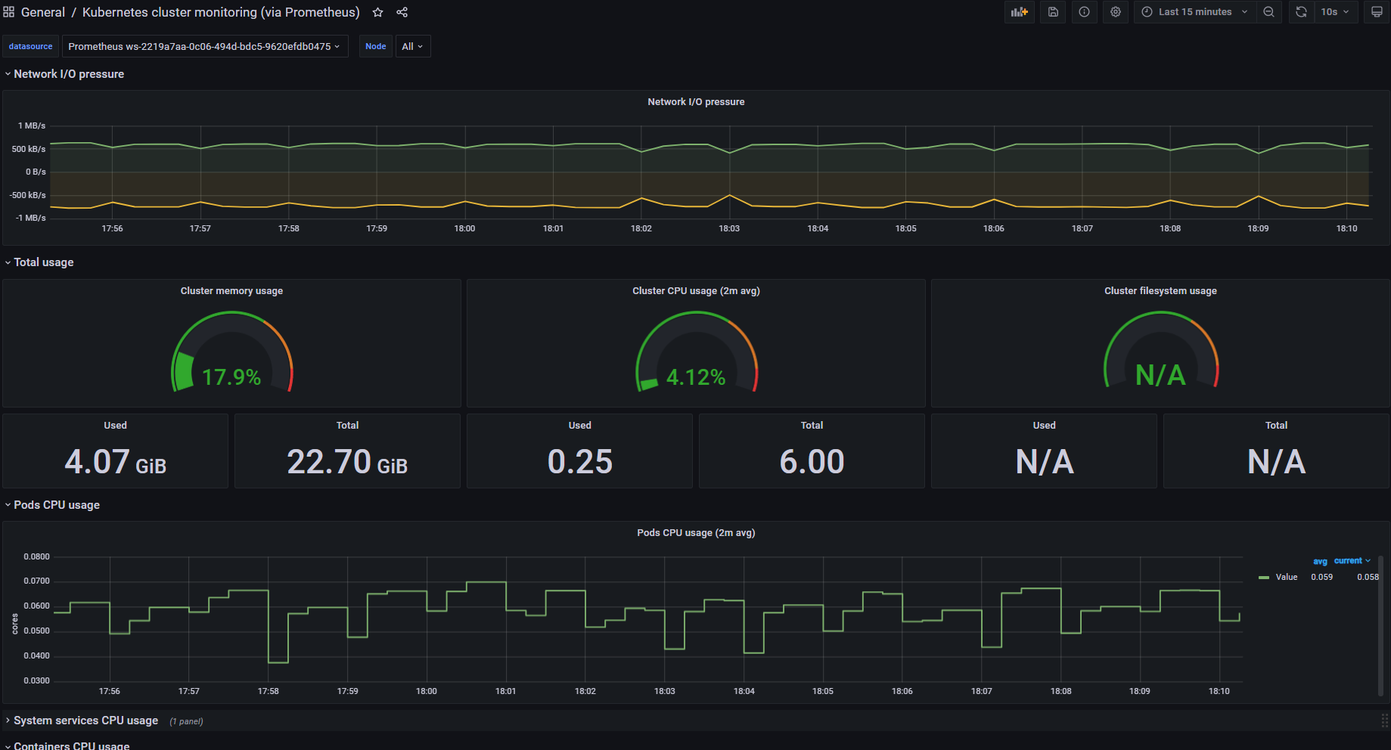This screenshot has height=750, width=1391.
Task: Open dashboard settings gear icon
Action: pos(1116,12)
